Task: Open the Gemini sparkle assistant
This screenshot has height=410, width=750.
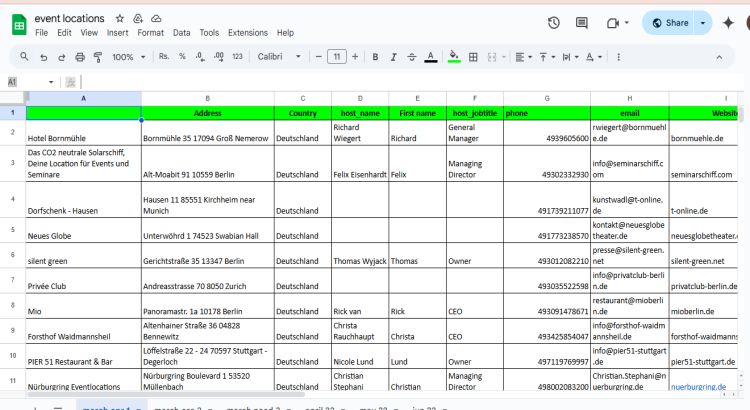Action: pyautogui.click(x=728, y=23)
